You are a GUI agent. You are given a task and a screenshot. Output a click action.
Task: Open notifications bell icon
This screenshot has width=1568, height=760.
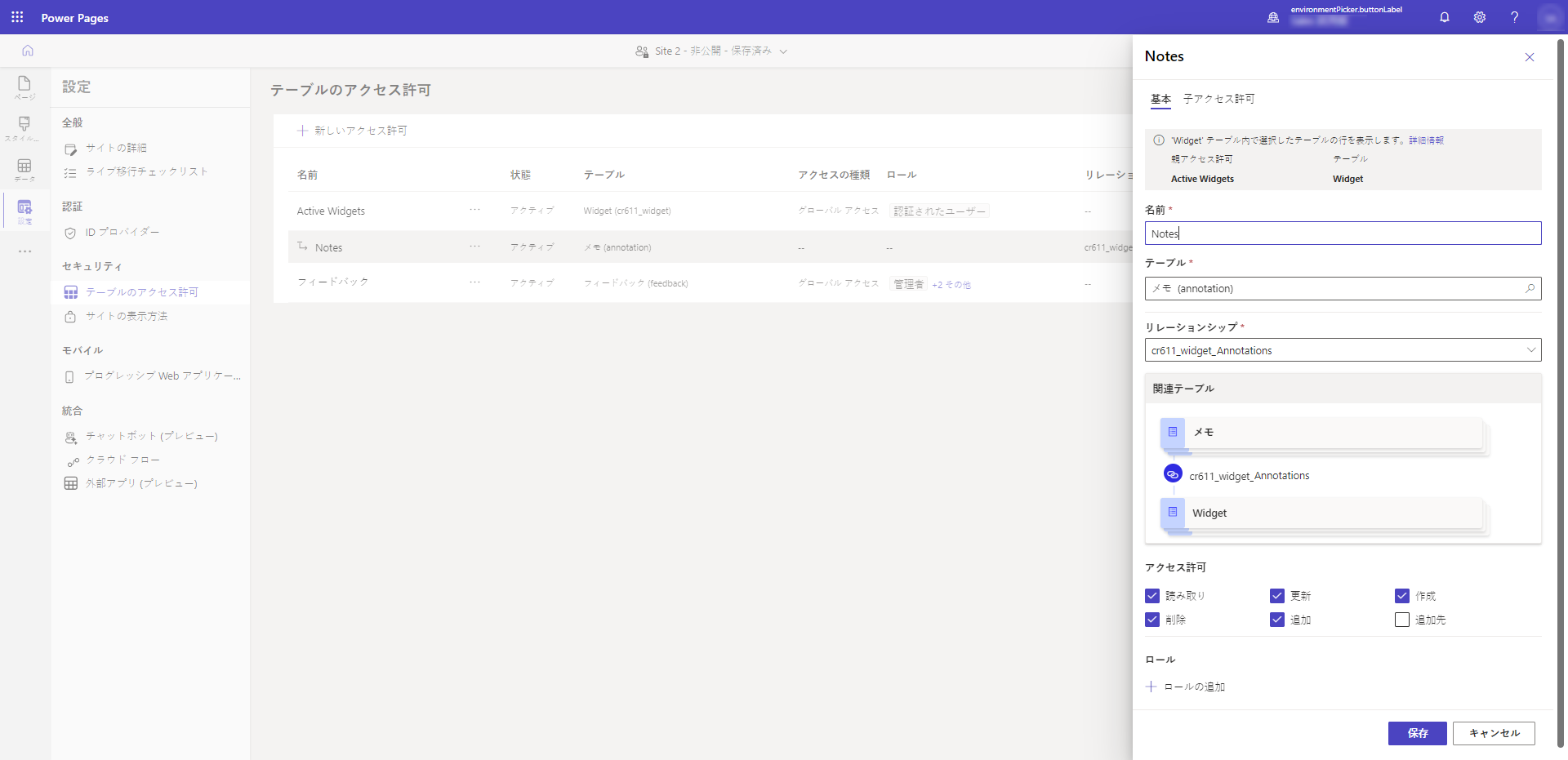[x=1445, y=17]
